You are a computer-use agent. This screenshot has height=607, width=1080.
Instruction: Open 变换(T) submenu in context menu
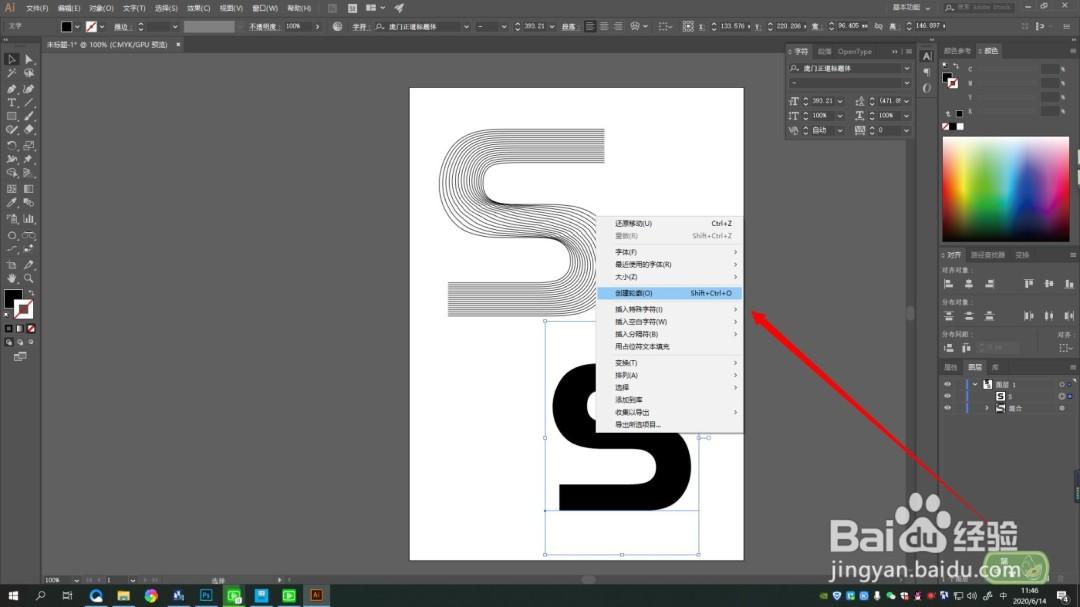pos(669,362)
